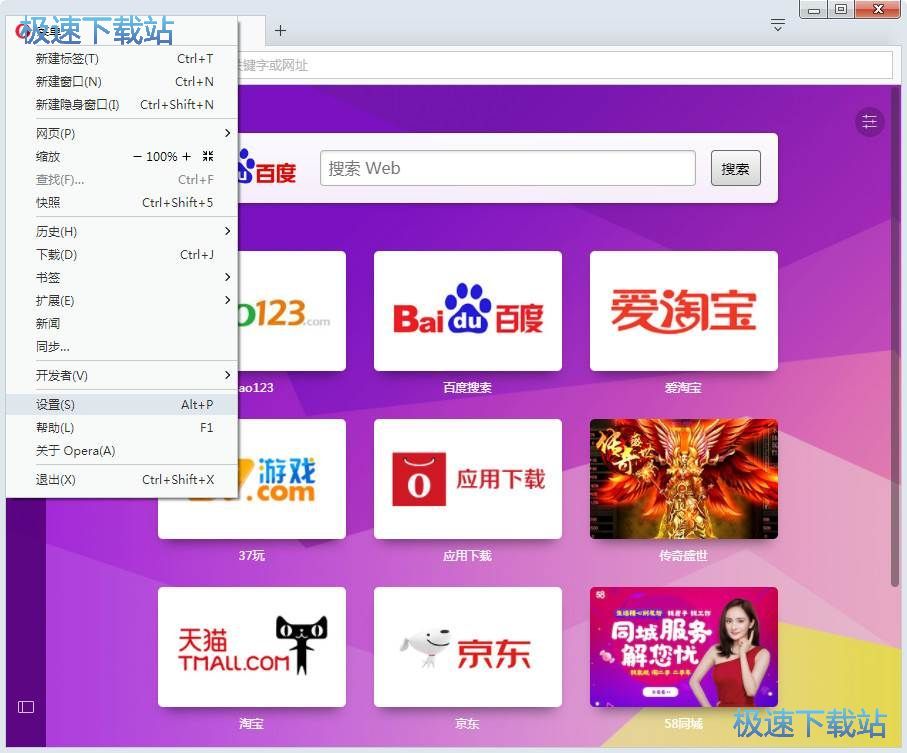
Task: Select 关于 Opera(A)
Action: [x=121, y=451]
